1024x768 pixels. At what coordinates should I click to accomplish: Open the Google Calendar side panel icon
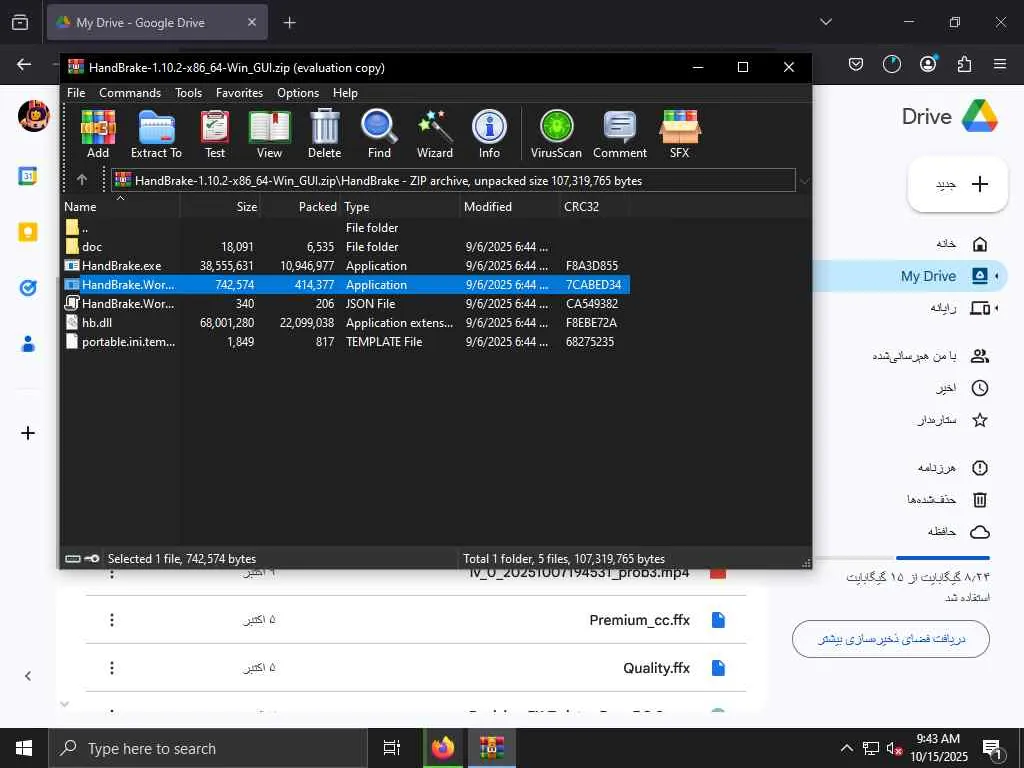click(x=28, y=176)
